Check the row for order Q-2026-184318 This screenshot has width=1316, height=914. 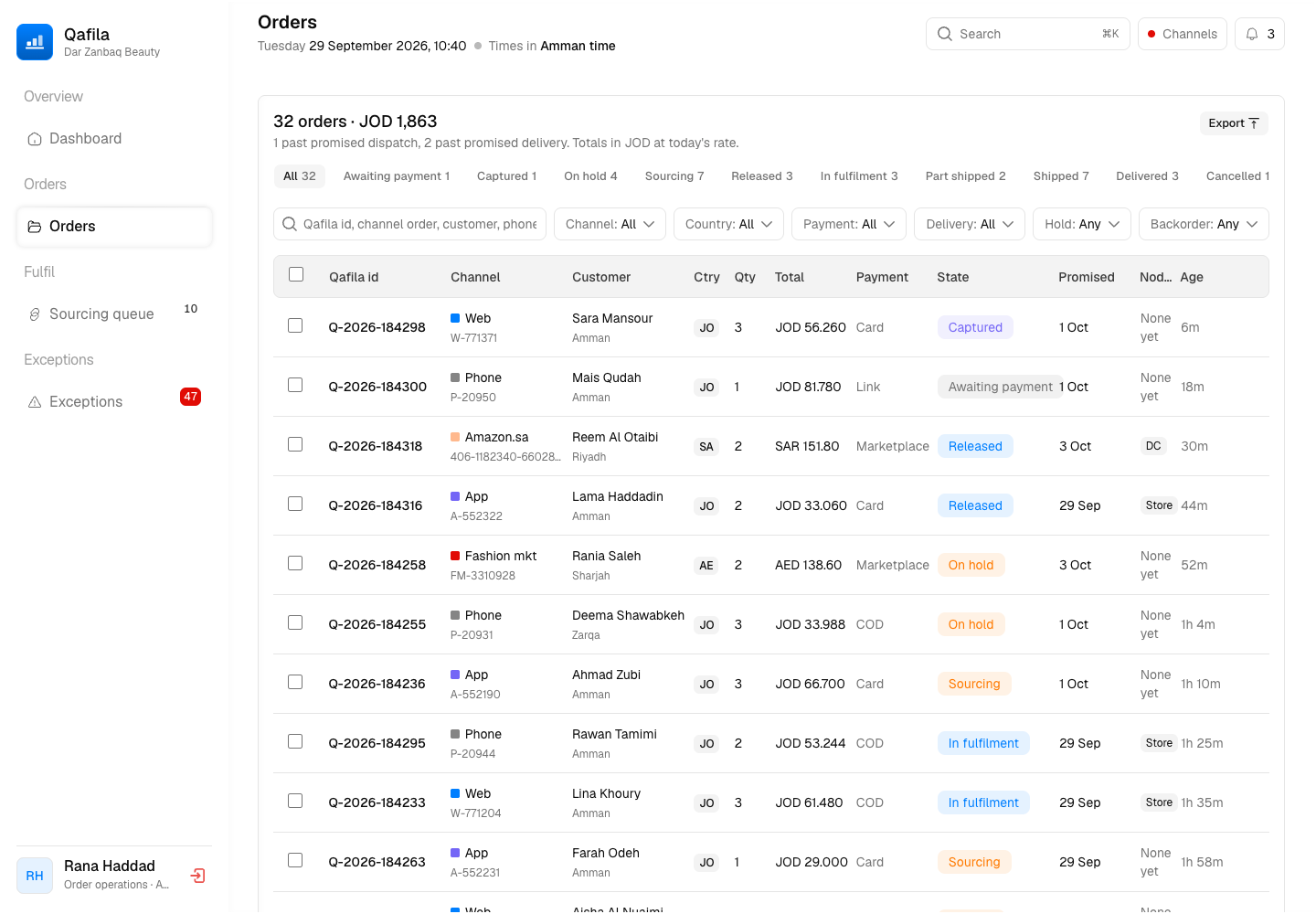click(295, 444)
